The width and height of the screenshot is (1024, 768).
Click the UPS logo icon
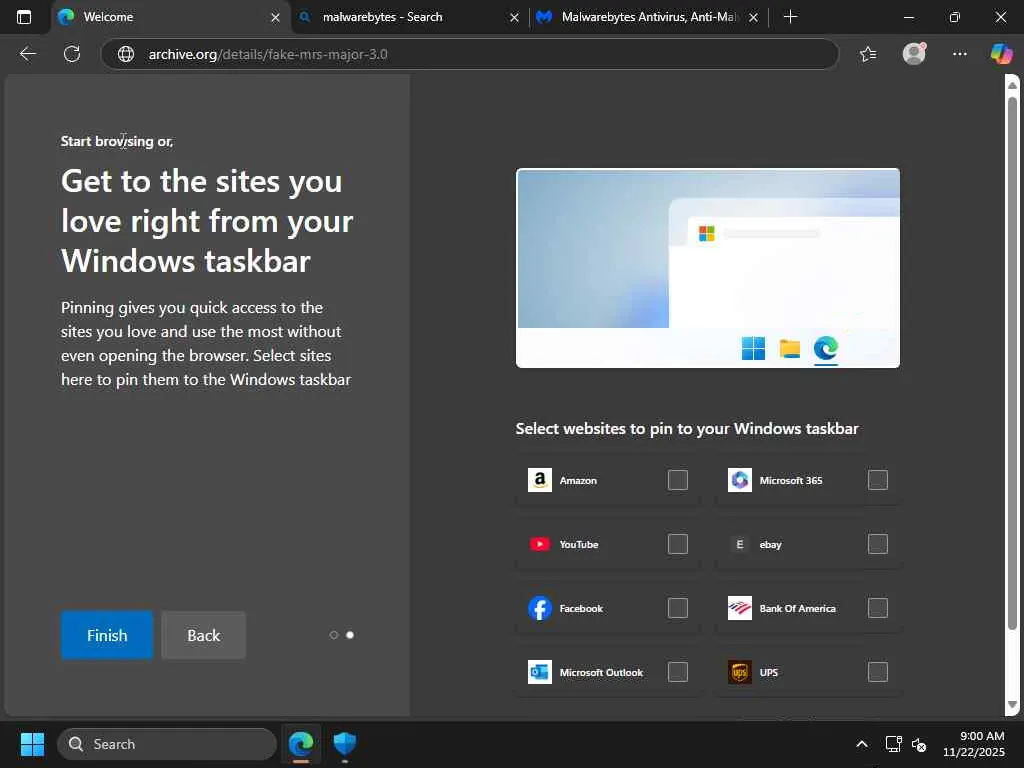click(740, 672)
